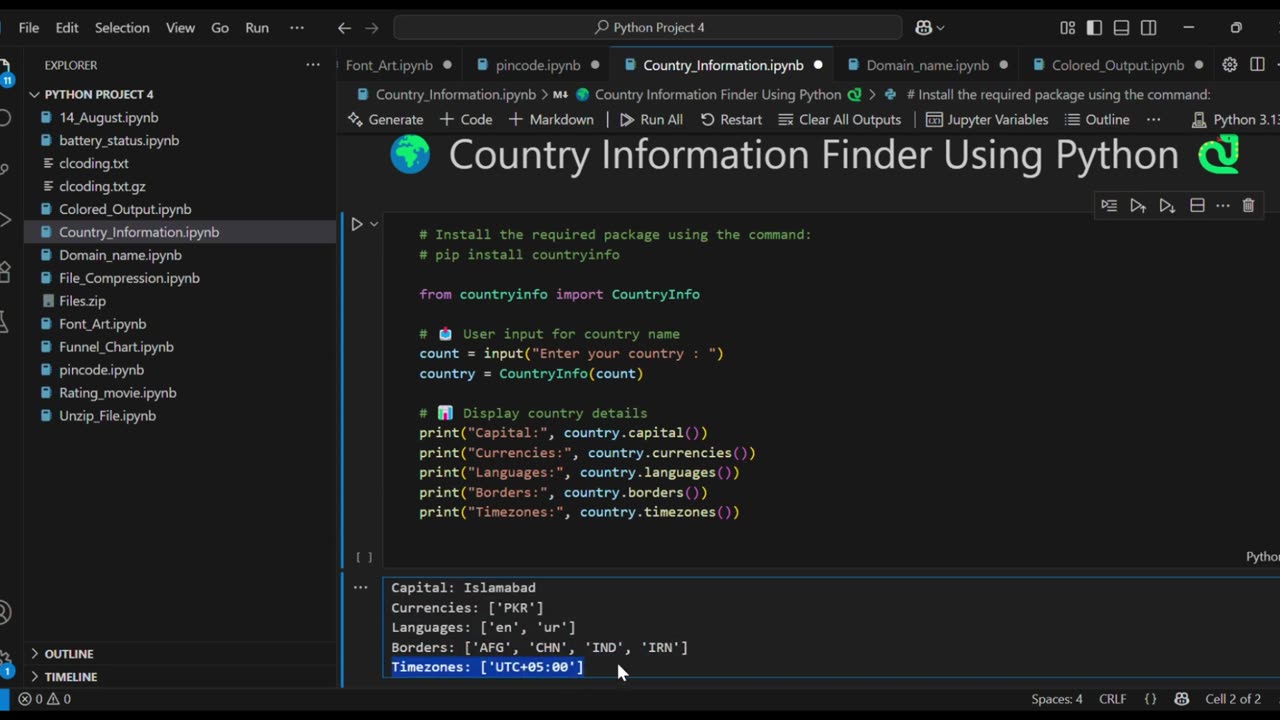Toggle the primary side bar layout icon
1280x720 pixels.
(x=1095, y=28)
